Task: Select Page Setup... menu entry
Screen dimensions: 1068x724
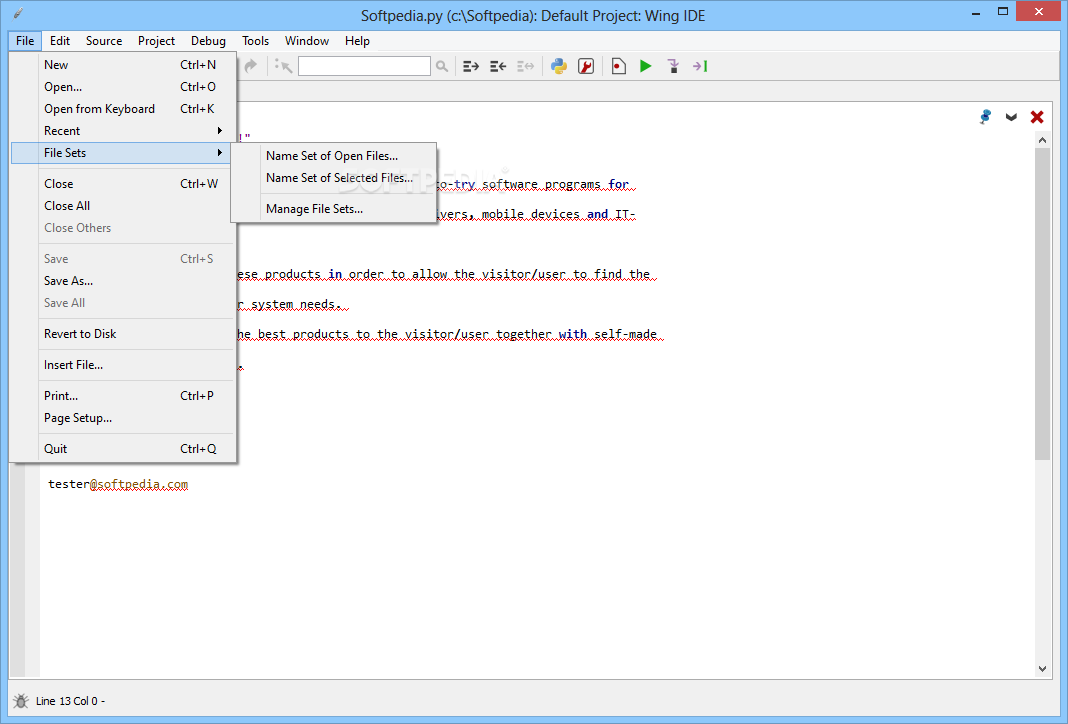Action: tap(123, 418)
